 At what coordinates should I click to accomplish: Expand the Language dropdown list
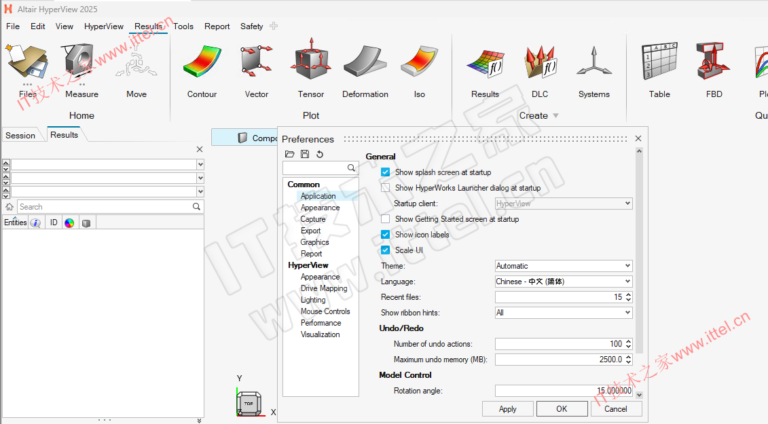tap(563, 281)
